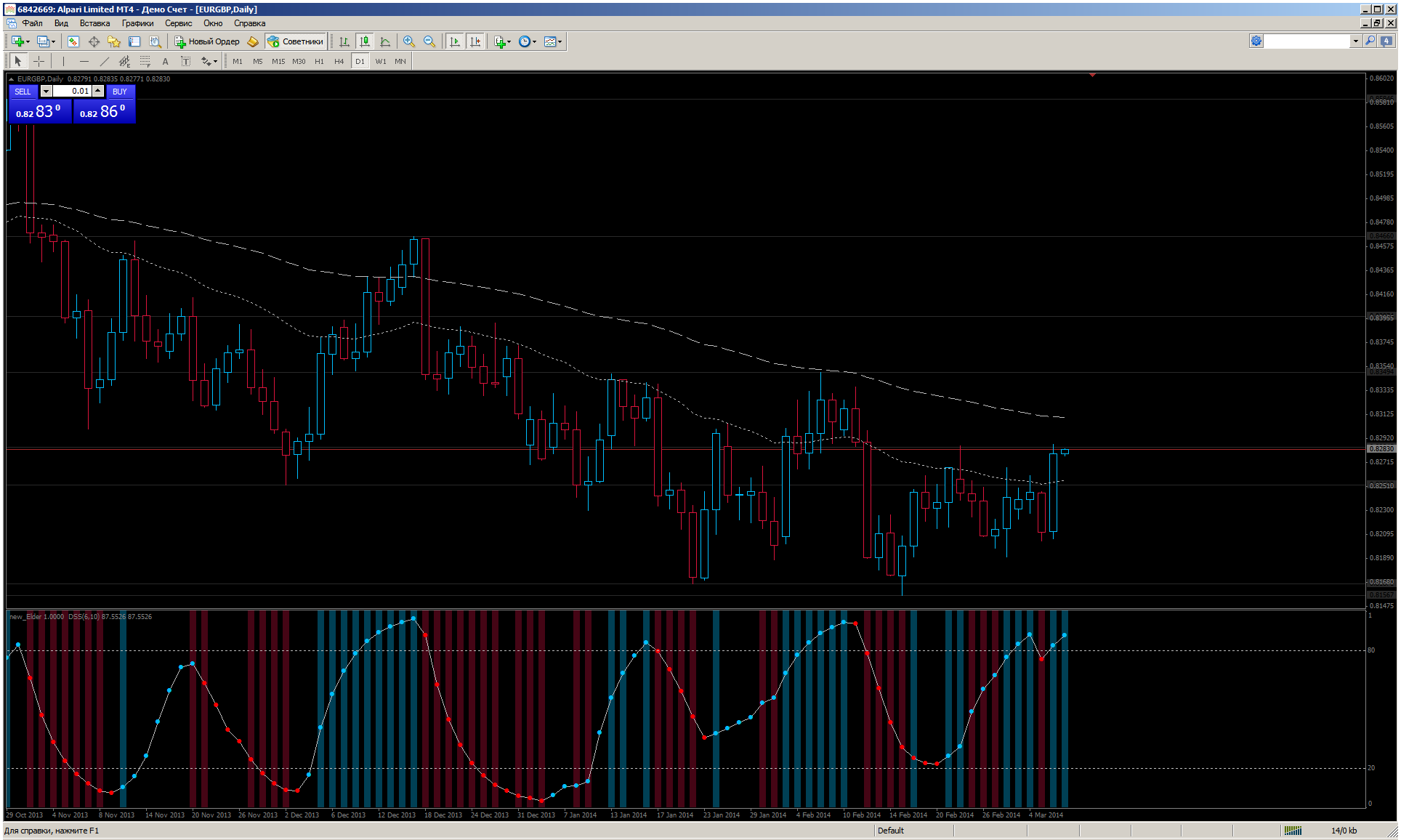Toggle the Советники auto-trading button

tap(295, 41)
